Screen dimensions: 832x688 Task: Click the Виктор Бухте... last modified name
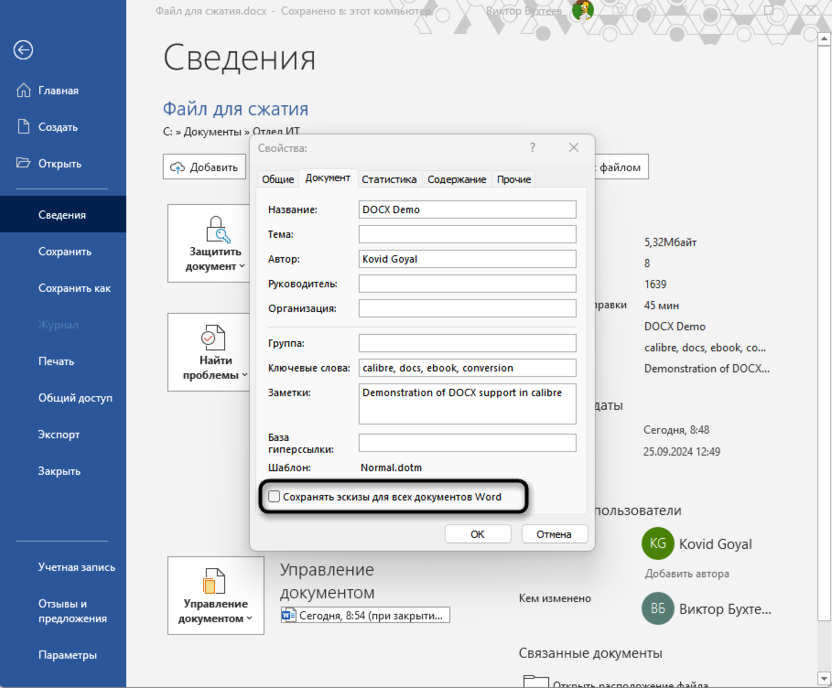[725, 609]
